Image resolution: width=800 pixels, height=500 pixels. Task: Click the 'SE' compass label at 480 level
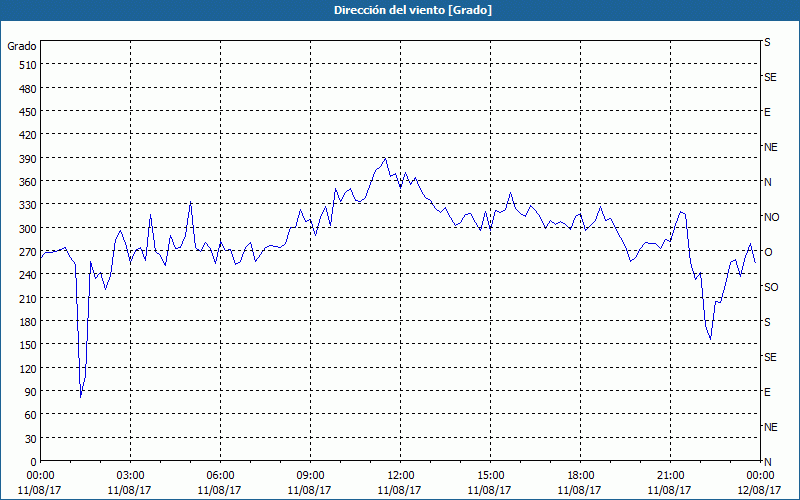pyautogui.click(x=770, y=77)
